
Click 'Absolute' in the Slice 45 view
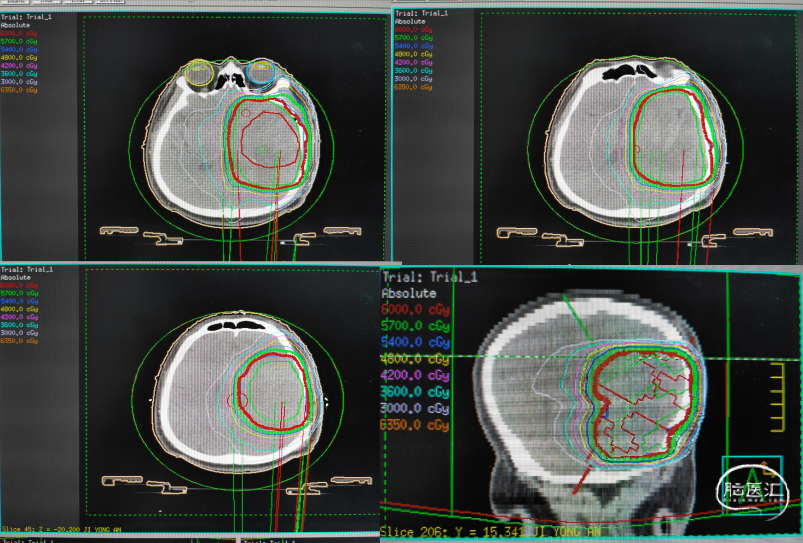(x=16, y=278)
